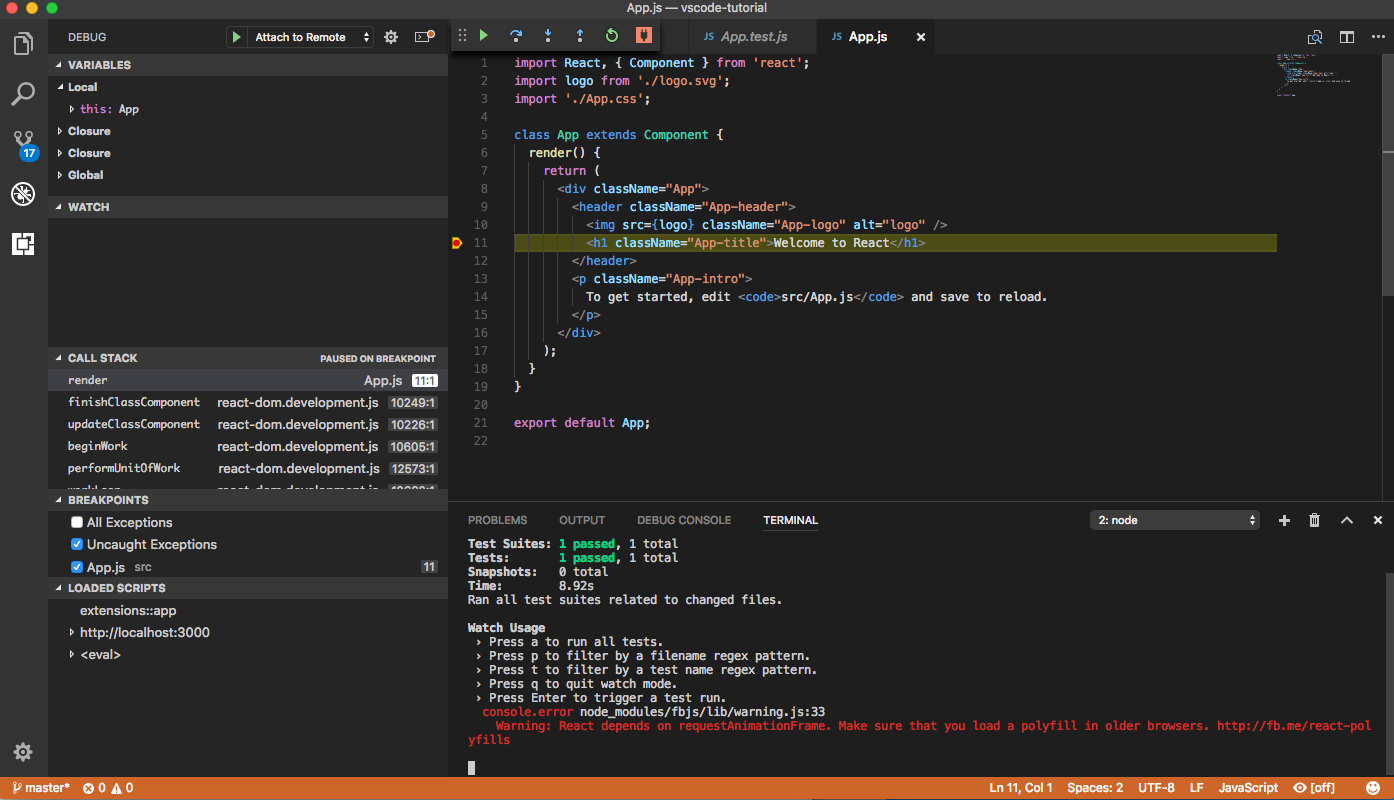This screenshot has height=800, width=1394.
Task: Expand the Global variables scope
Action: point(85,175)
